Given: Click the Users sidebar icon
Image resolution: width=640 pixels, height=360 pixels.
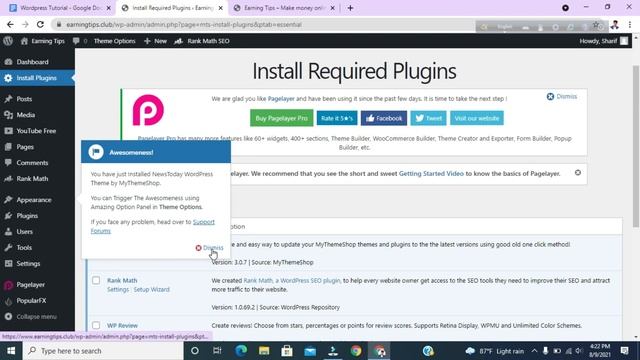Looking at the screenshot, I should click(8, 231).
